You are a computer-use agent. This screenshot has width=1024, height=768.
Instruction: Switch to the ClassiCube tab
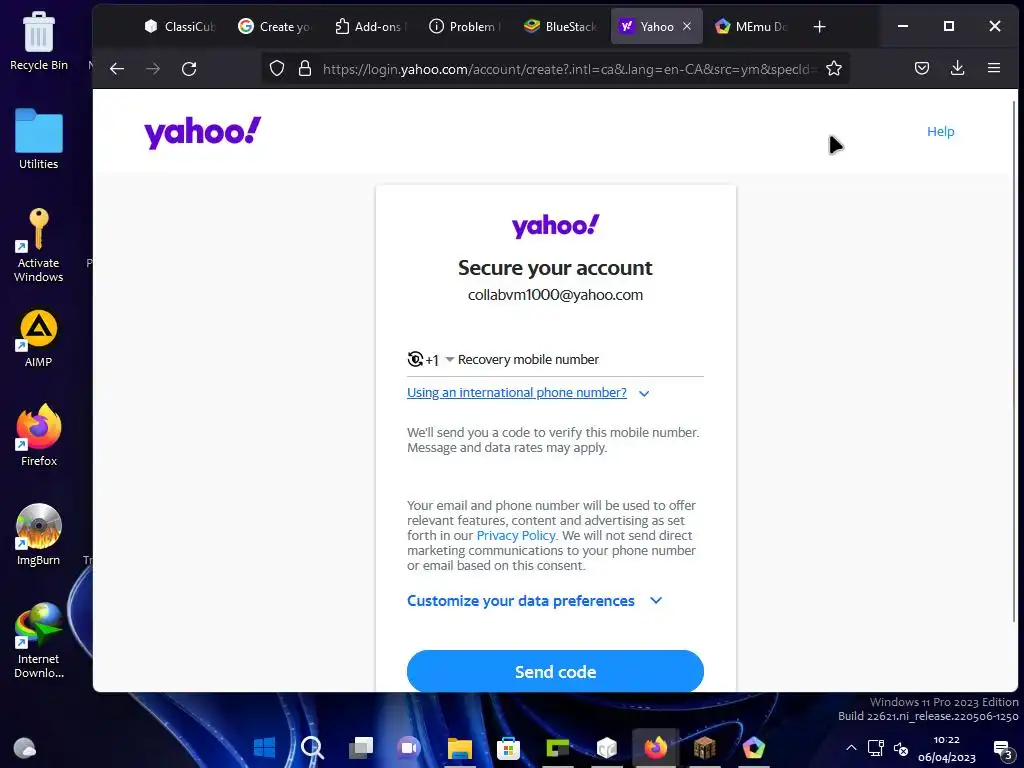pos(179,26)
